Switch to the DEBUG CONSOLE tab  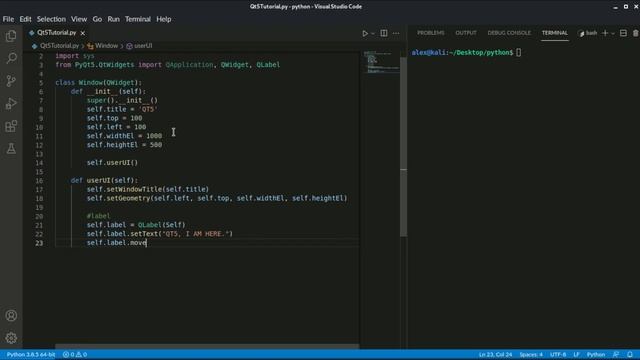509,33
